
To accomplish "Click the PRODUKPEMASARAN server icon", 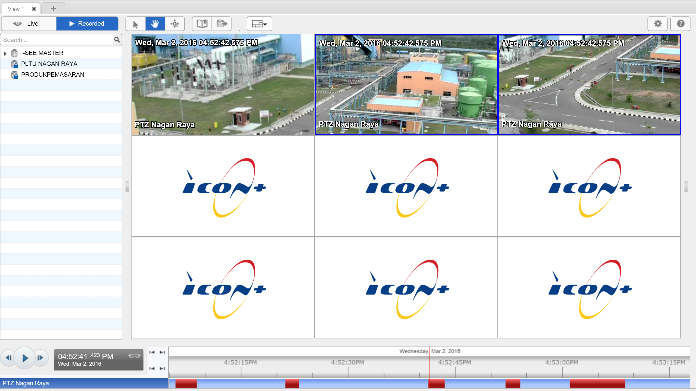I will coord(14,75).
